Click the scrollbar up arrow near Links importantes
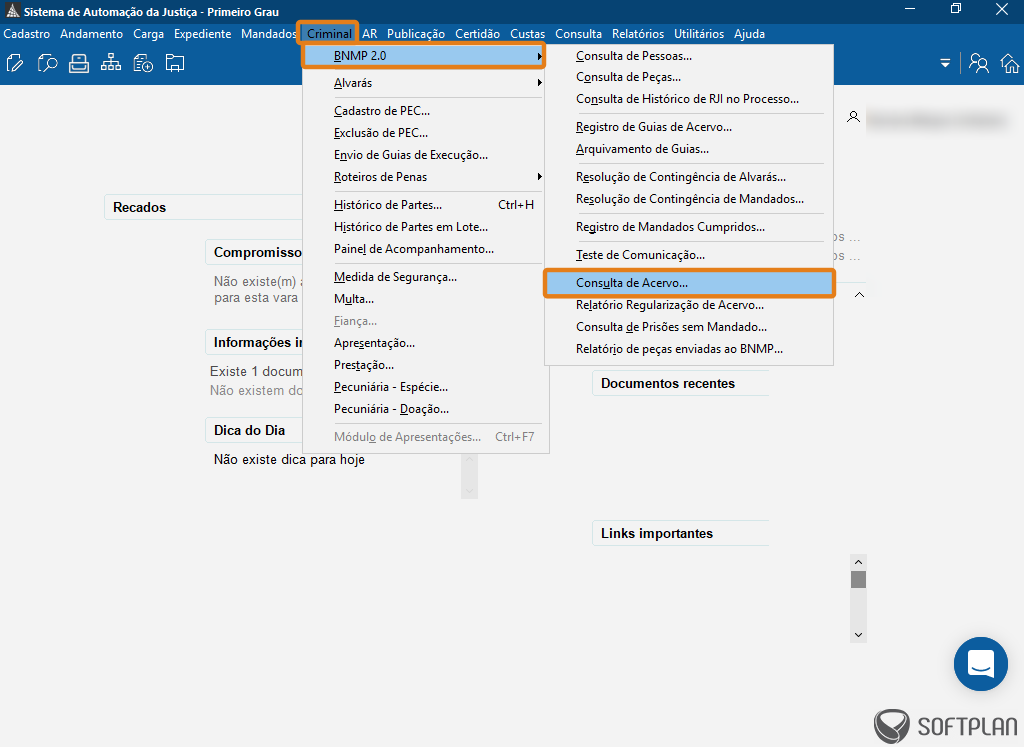Screen dimensions: 1024x747 tap(858, 562)
